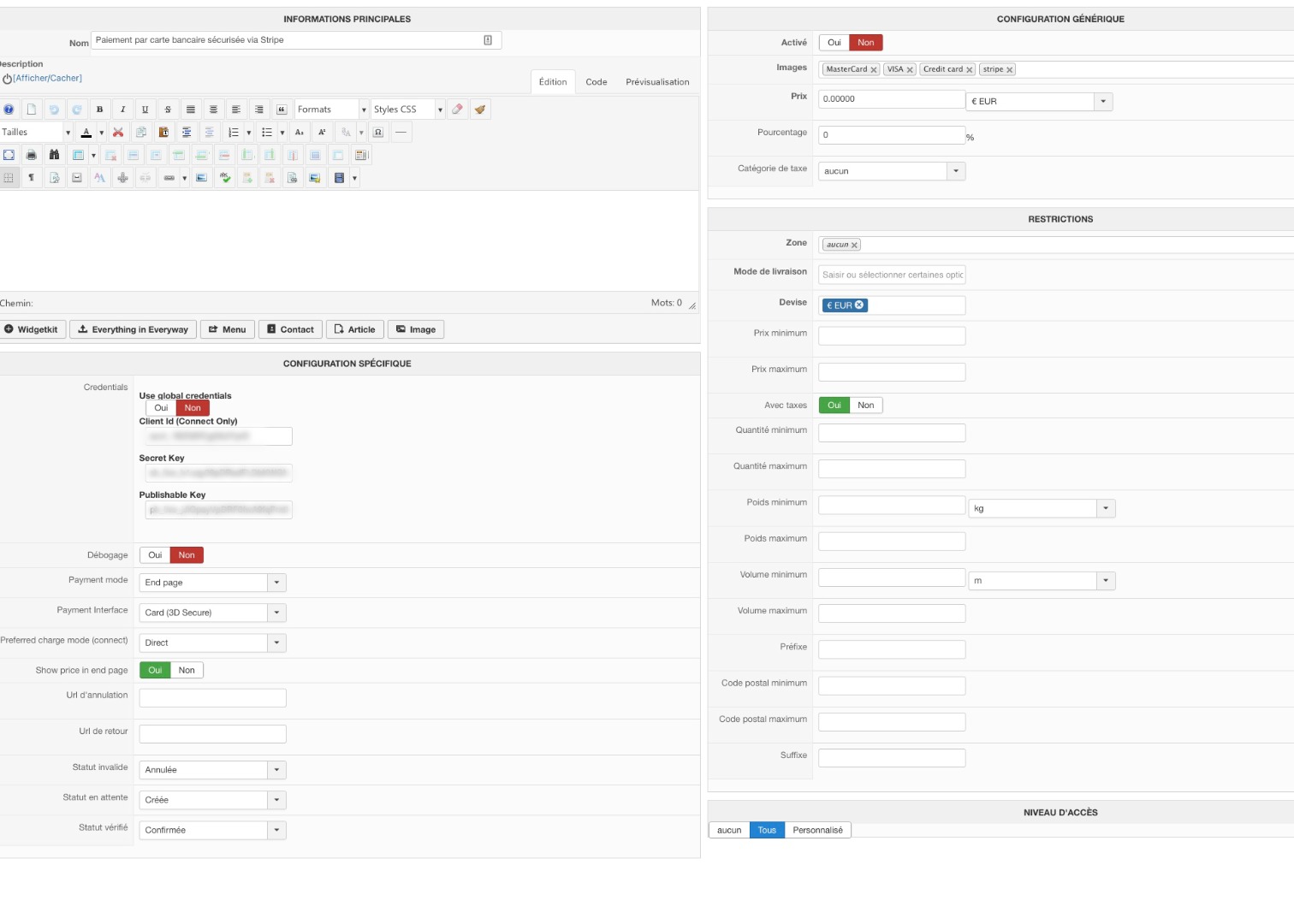Apply bold formatting in the editor
Image resolution: width=1294 pixels, height=924 pixels.
99,110
